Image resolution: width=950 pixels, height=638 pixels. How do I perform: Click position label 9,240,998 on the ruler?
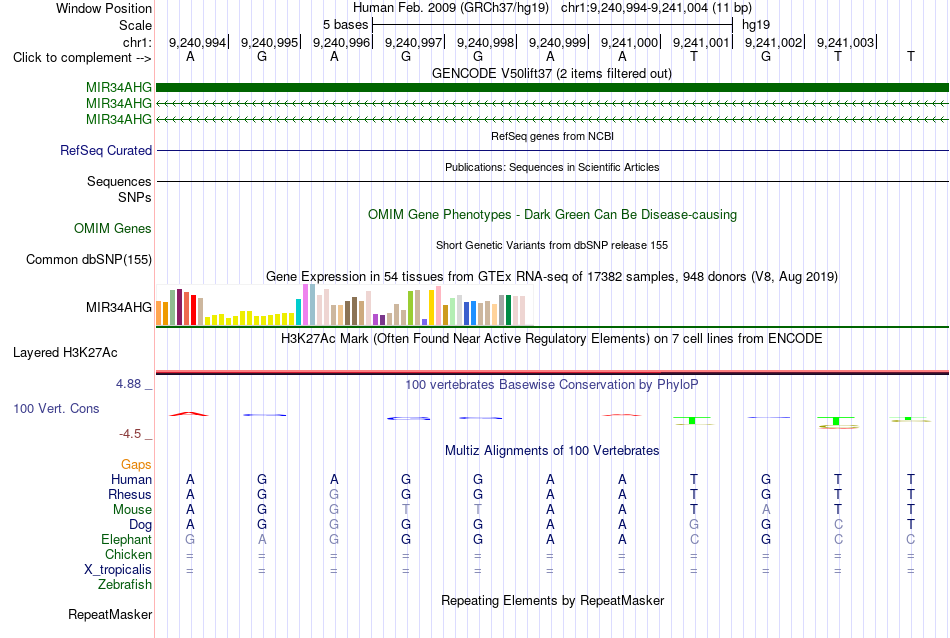click(485, 42)
